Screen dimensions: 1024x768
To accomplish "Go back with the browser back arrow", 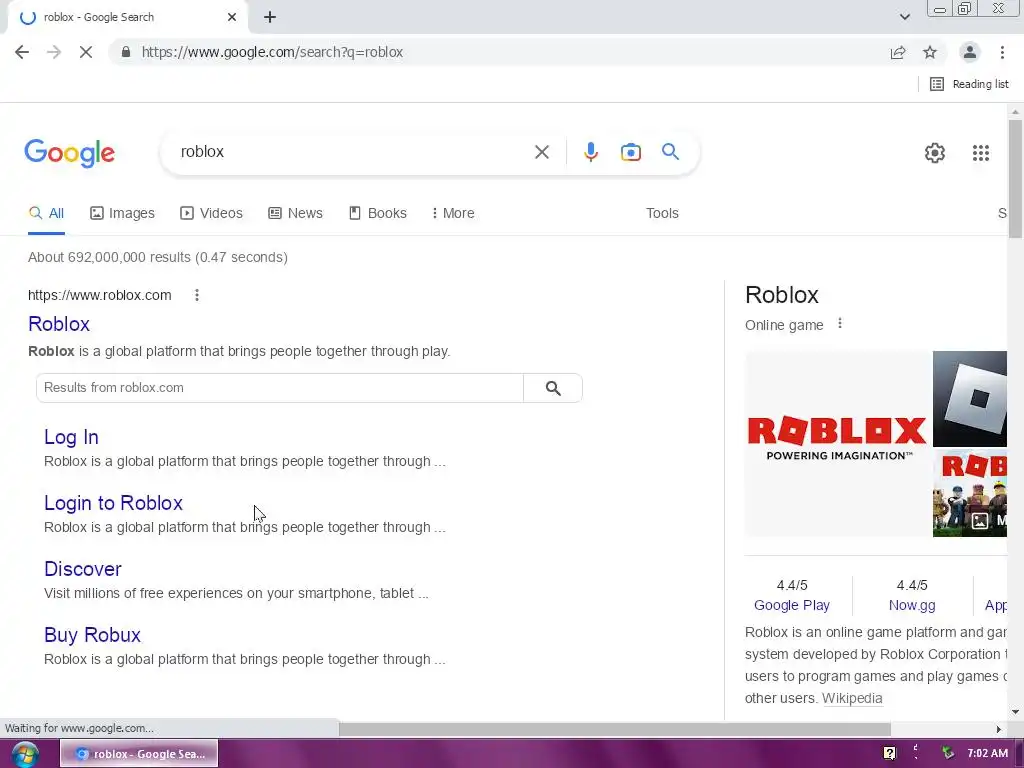I will (22, 52).
